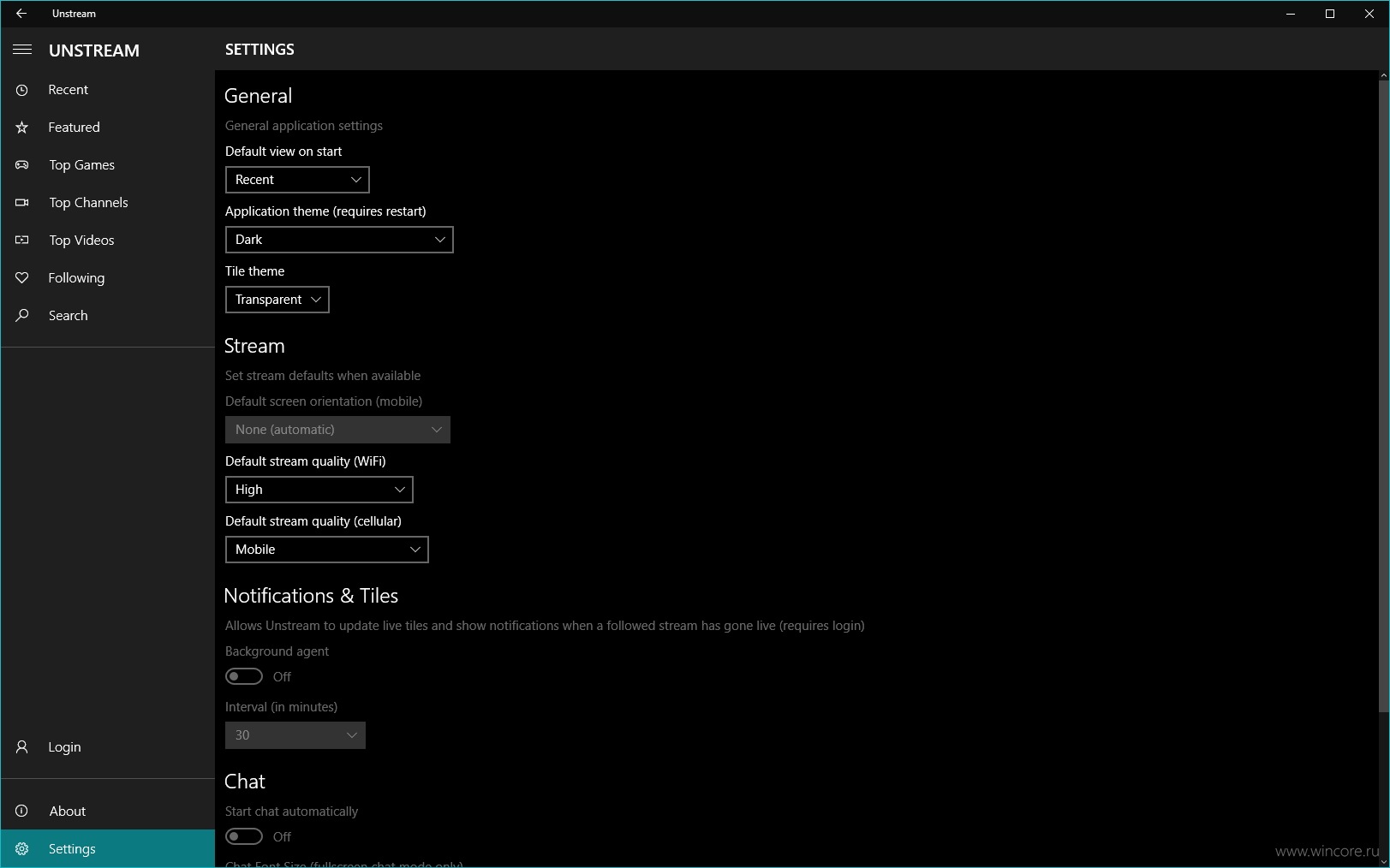Open the cellular stream quality Mobile dropdown
1390x868 pixels.
click(x=327, y=550)
